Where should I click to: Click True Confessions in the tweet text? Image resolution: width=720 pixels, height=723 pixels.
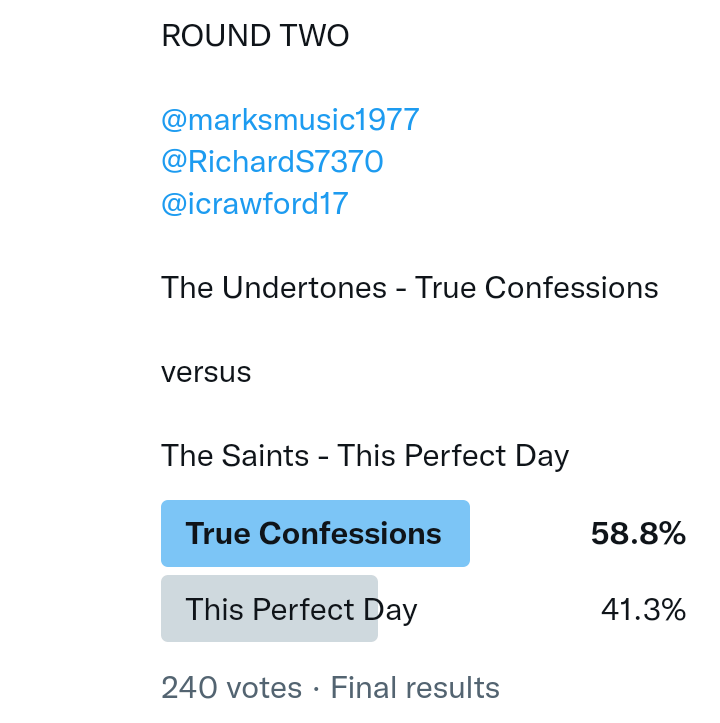click(537, 288)
